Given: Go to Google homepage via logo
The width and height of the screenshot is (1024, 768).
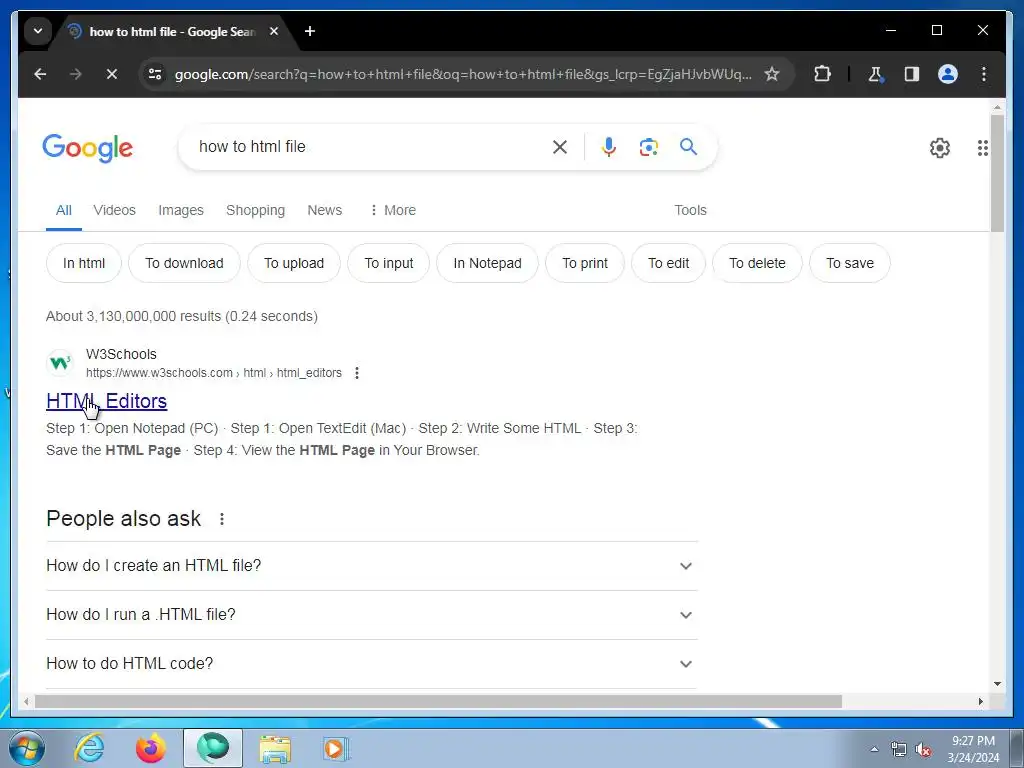Looking at the screenshot, I should tap(88, 148).
